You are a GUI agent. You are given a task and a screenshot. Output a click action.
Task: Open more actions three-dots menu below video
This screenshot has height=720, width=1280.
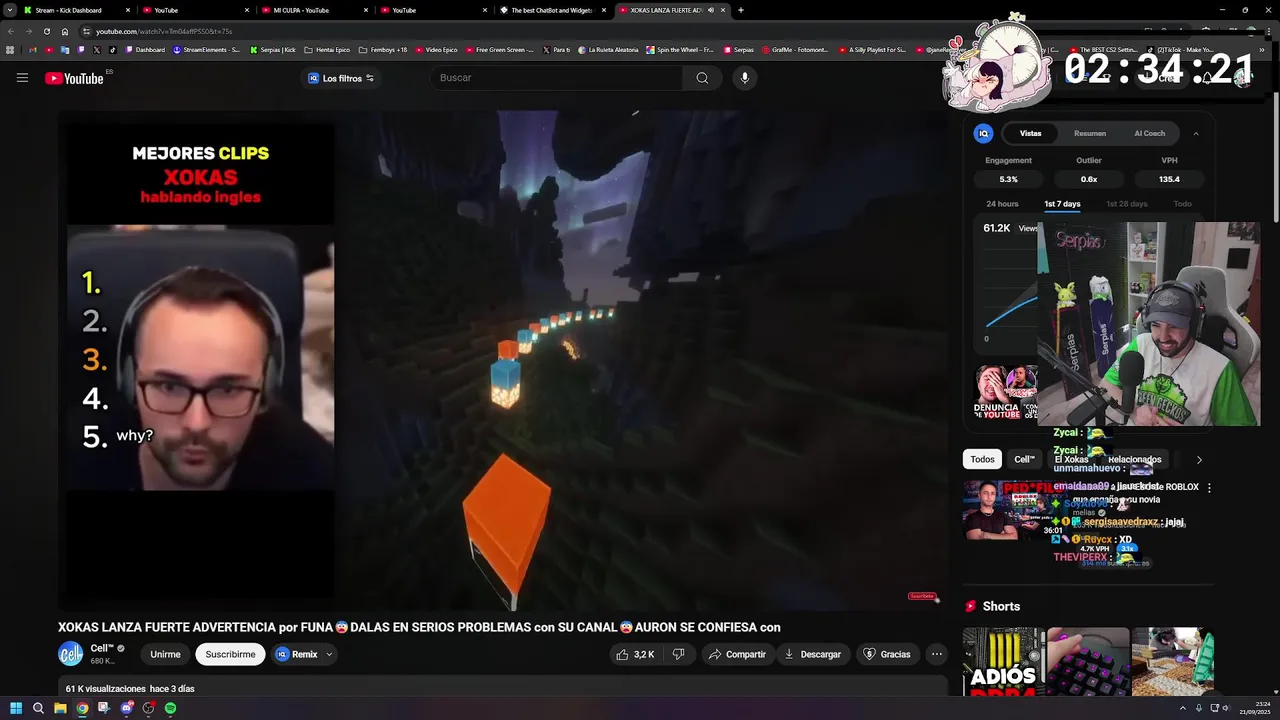[936, 654]
